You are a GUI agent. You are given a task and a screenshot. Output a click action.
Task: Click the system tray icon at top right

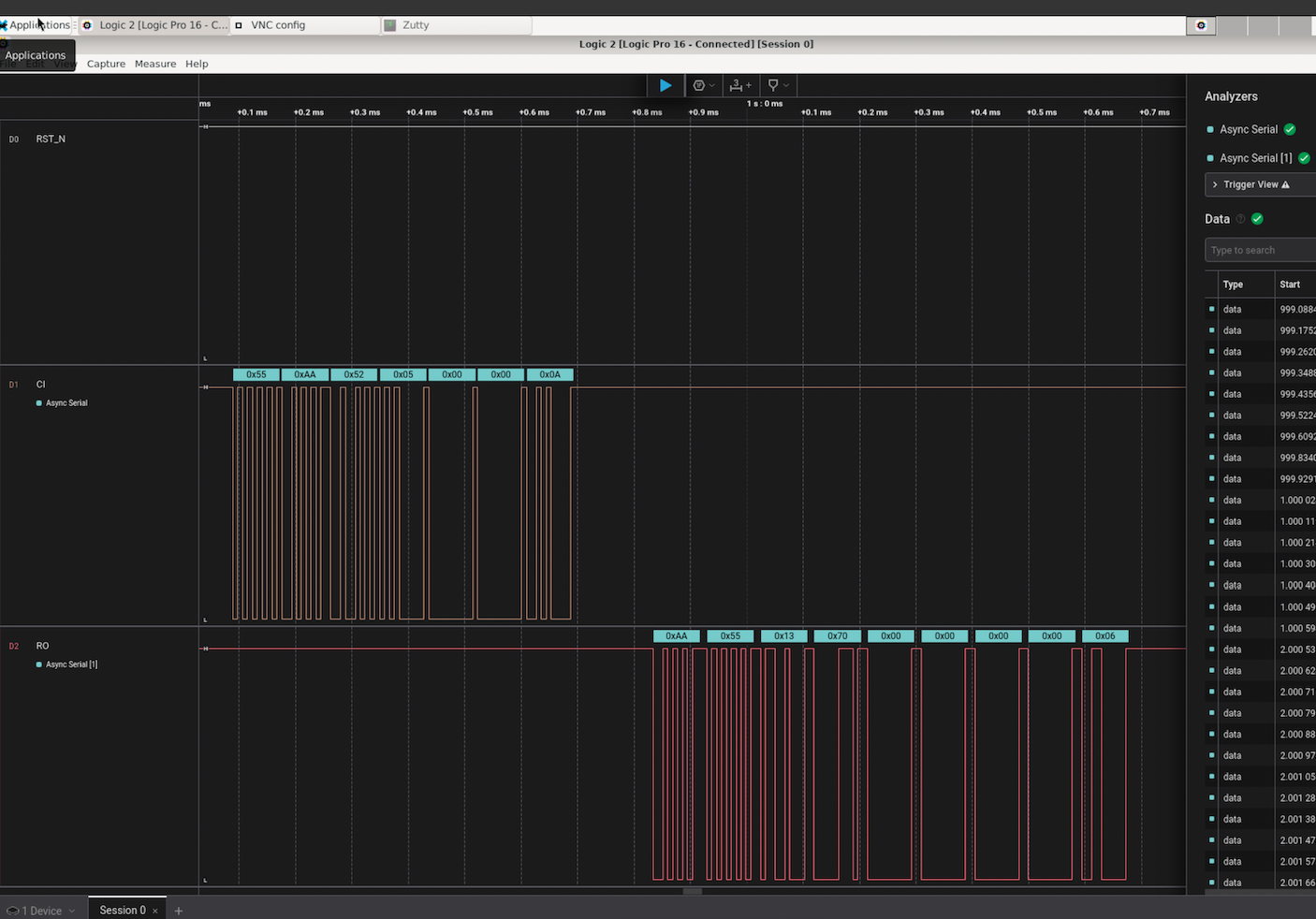point(1201,25)
